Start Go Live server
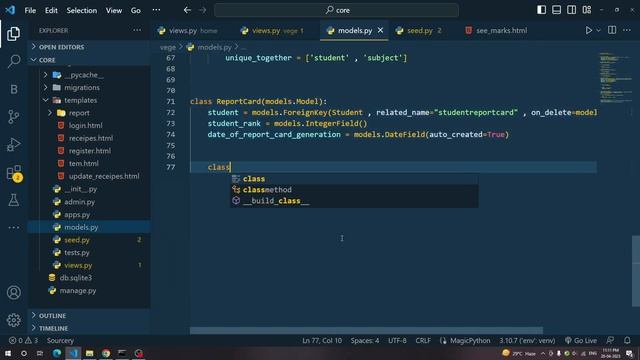Image resolution: width=640 pixels, height=360 pixels. [x=581, y=340]
